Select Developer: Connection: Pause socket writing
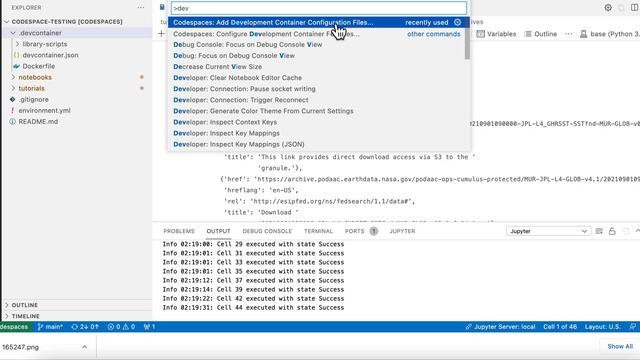The image size is (640, 360). click(316, 89)
